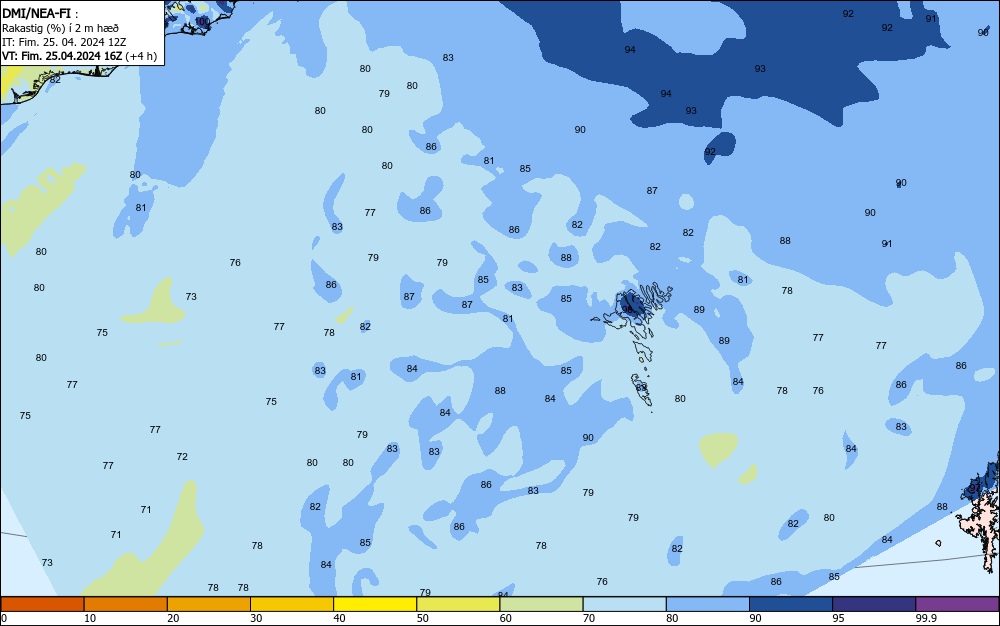1000x626 pixels.
Task: Click the pale blue 70–80 legend swatch
Action: pyautogui.click(x=624, y=604)
